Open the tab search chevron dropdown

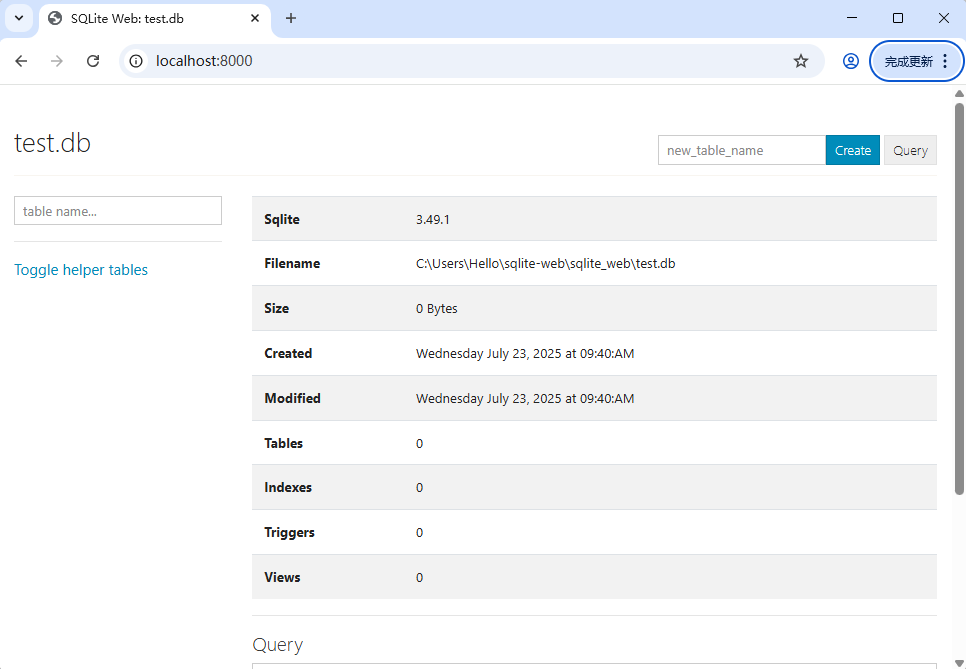pos(18,18)
